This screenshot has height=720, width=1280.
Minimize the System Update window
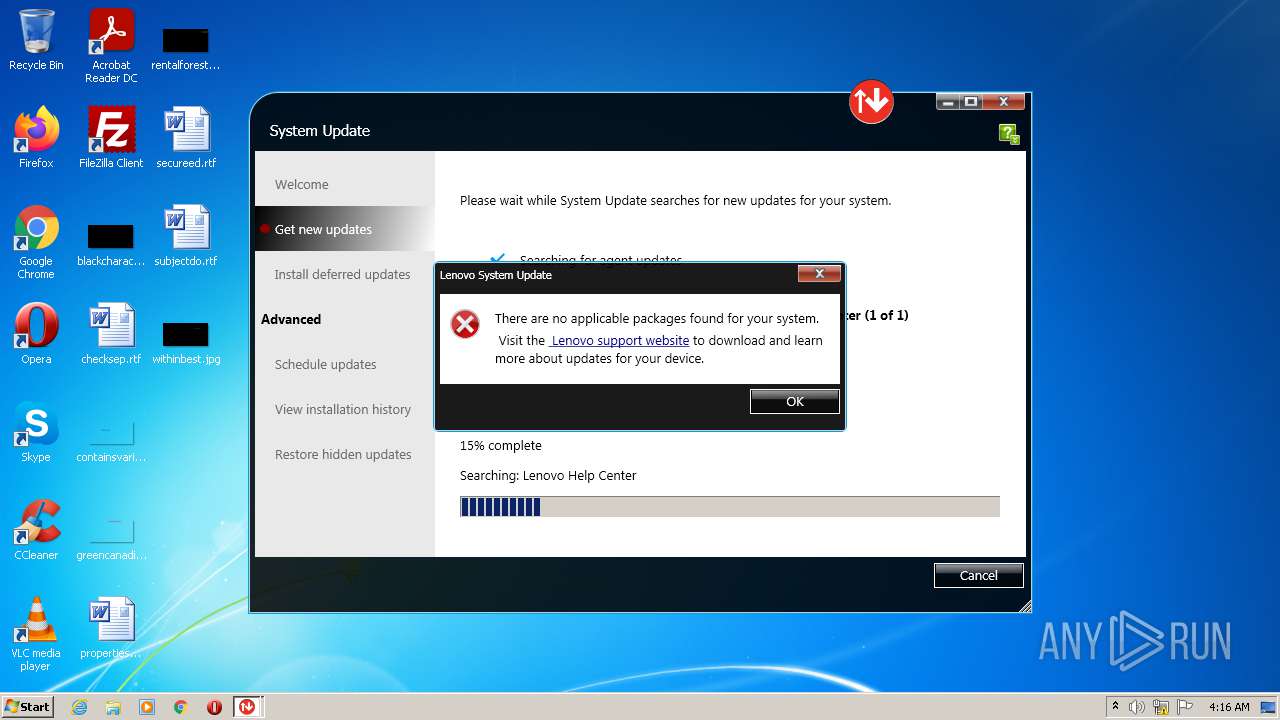click(948, 102)
